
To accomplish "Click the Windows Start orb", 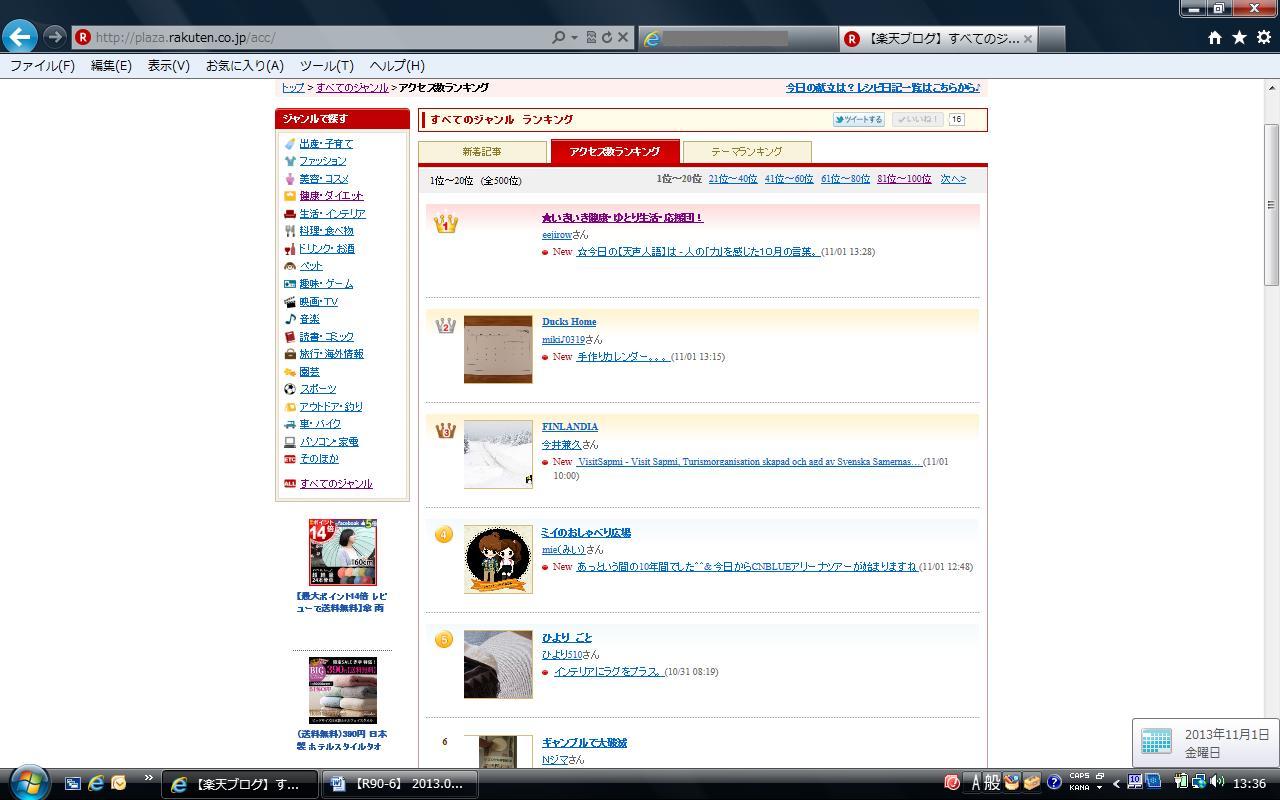I will (x=28, y=782).
